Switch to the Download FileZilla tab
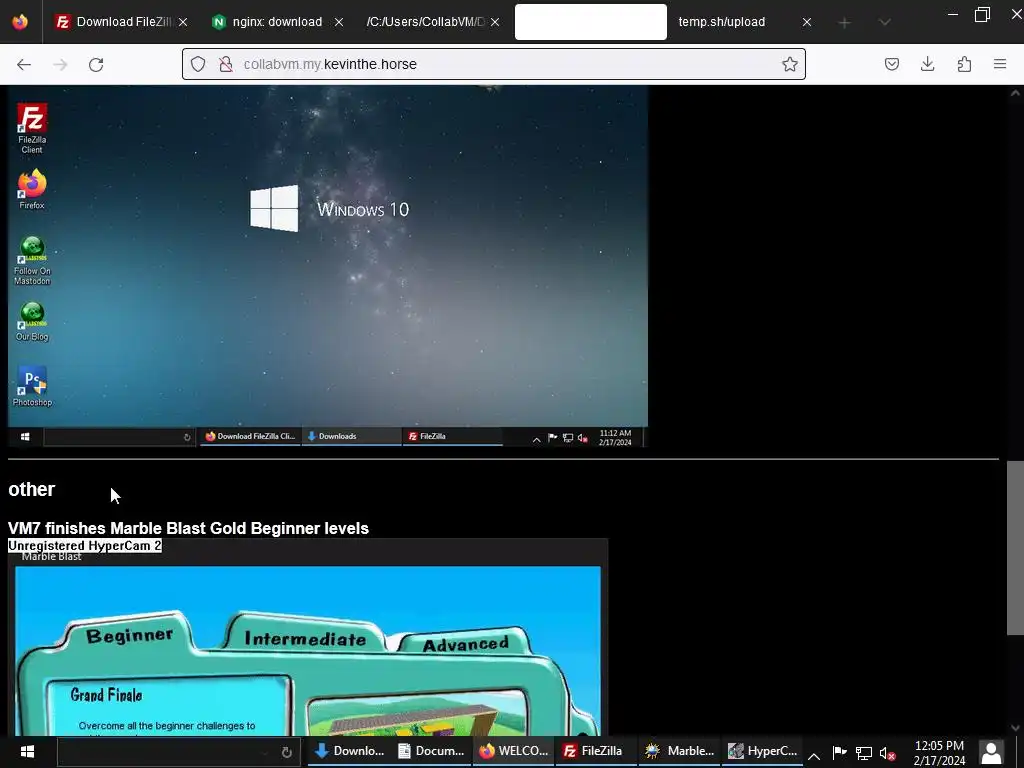 (x=114, y=22)
